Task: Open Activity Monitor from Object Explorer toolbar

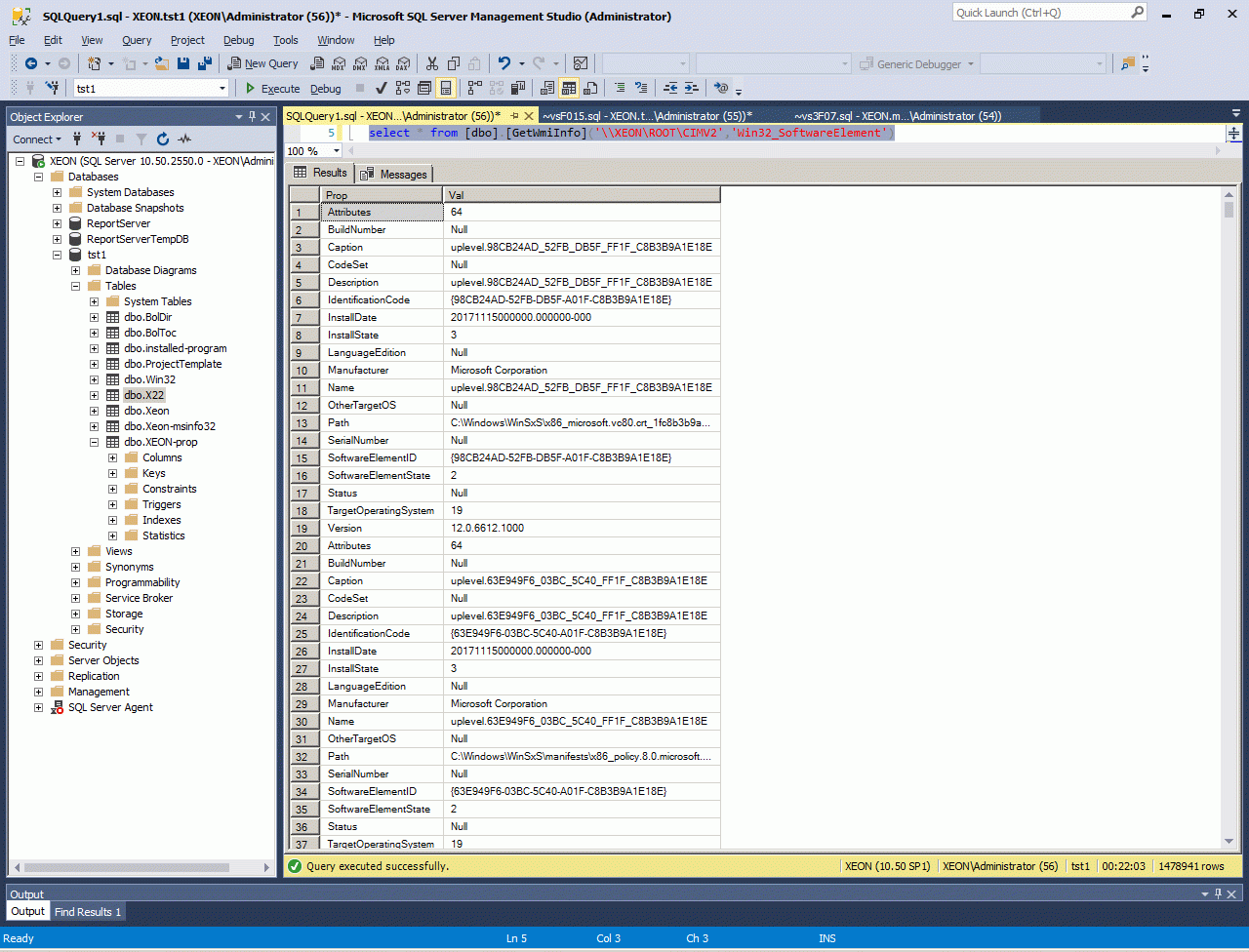Action: pos(184,139)
